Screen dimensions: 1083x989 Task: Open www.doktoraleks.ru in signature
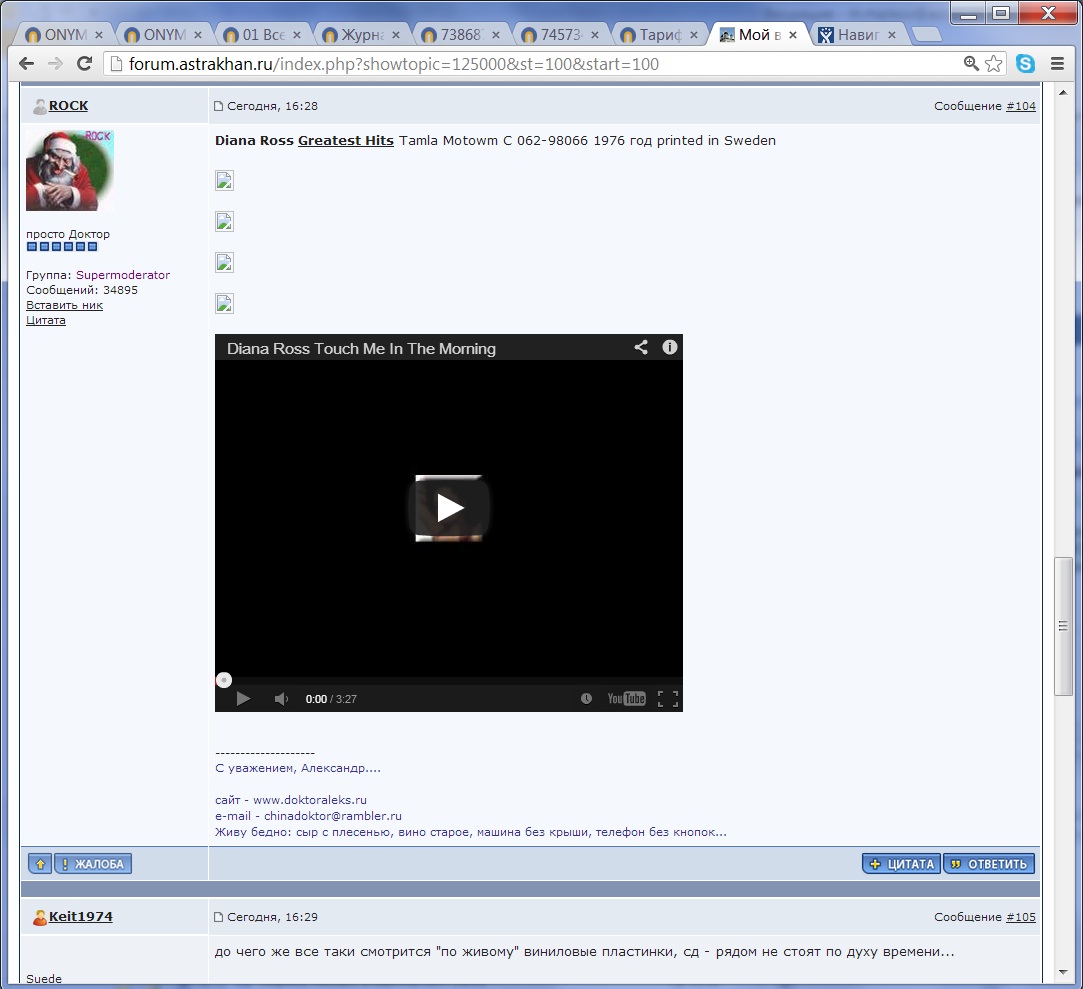tap(309, 800)
